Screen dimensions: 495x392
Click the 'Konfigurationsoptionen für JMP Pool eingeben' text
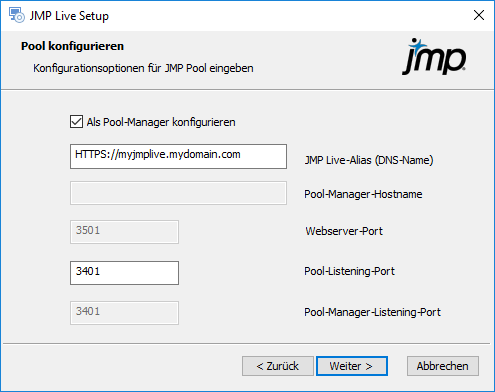tap(143, 68)
